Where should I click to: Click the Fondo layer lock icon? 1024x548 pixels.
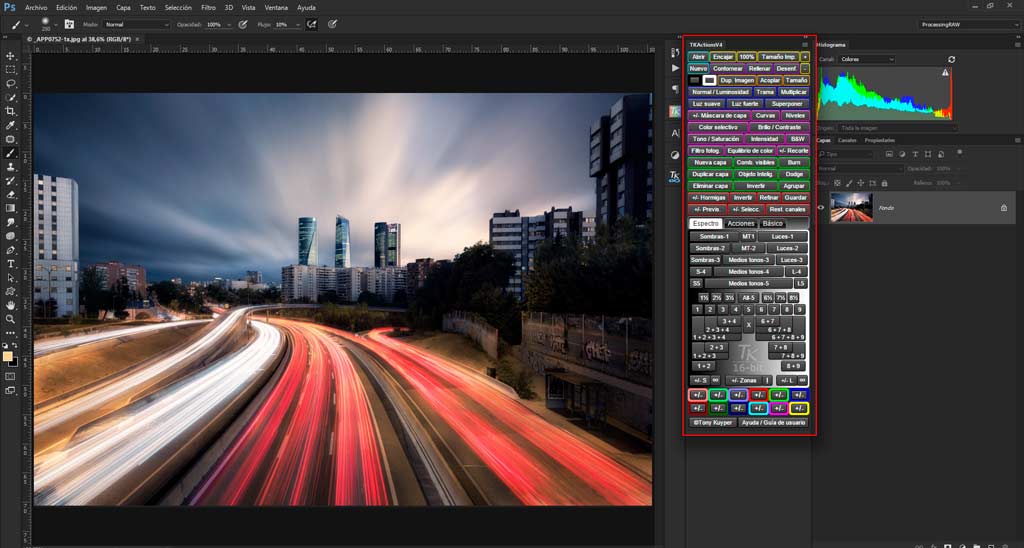(1004, 208)
